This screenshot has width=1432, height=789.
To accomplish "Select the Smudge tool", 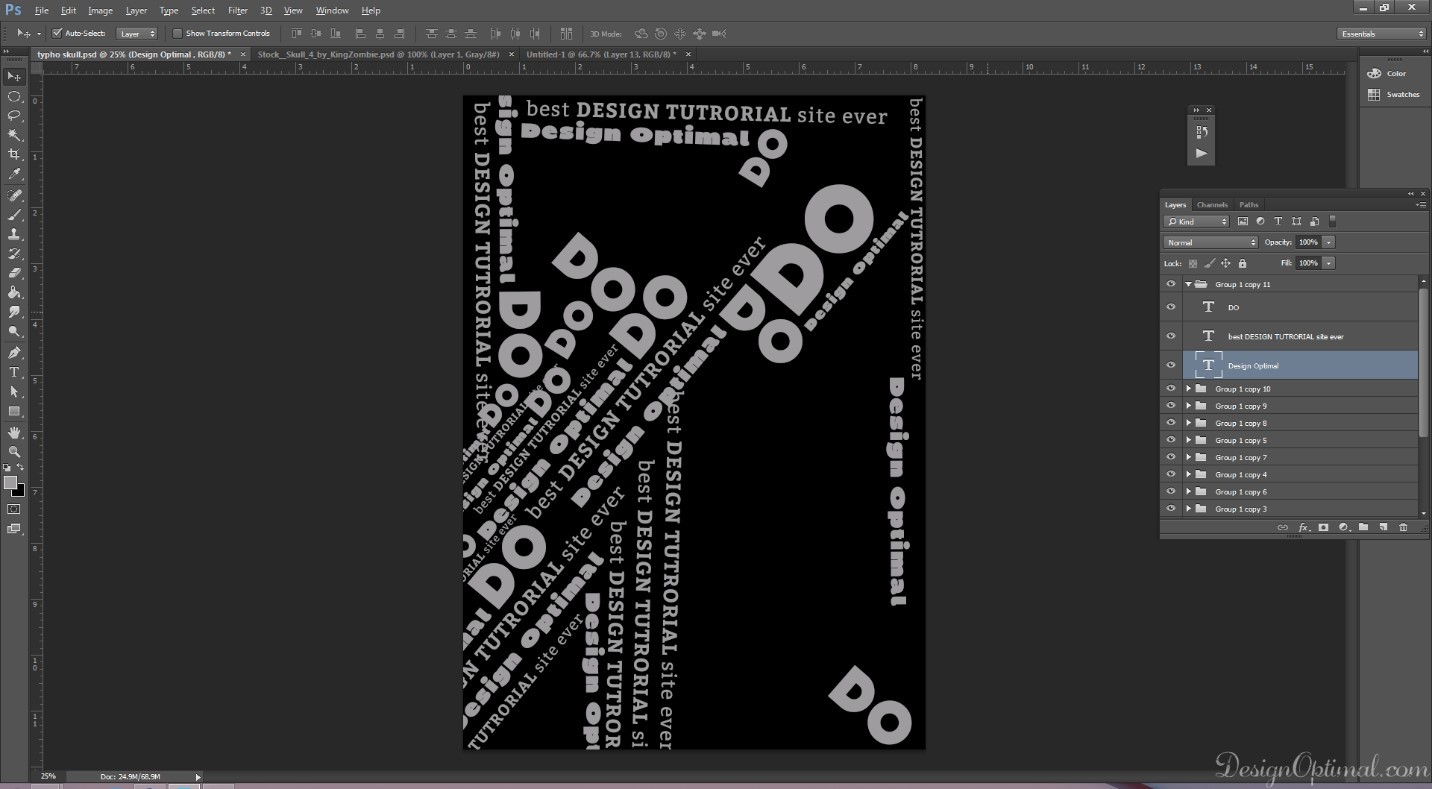I will [x=14, y=312].
